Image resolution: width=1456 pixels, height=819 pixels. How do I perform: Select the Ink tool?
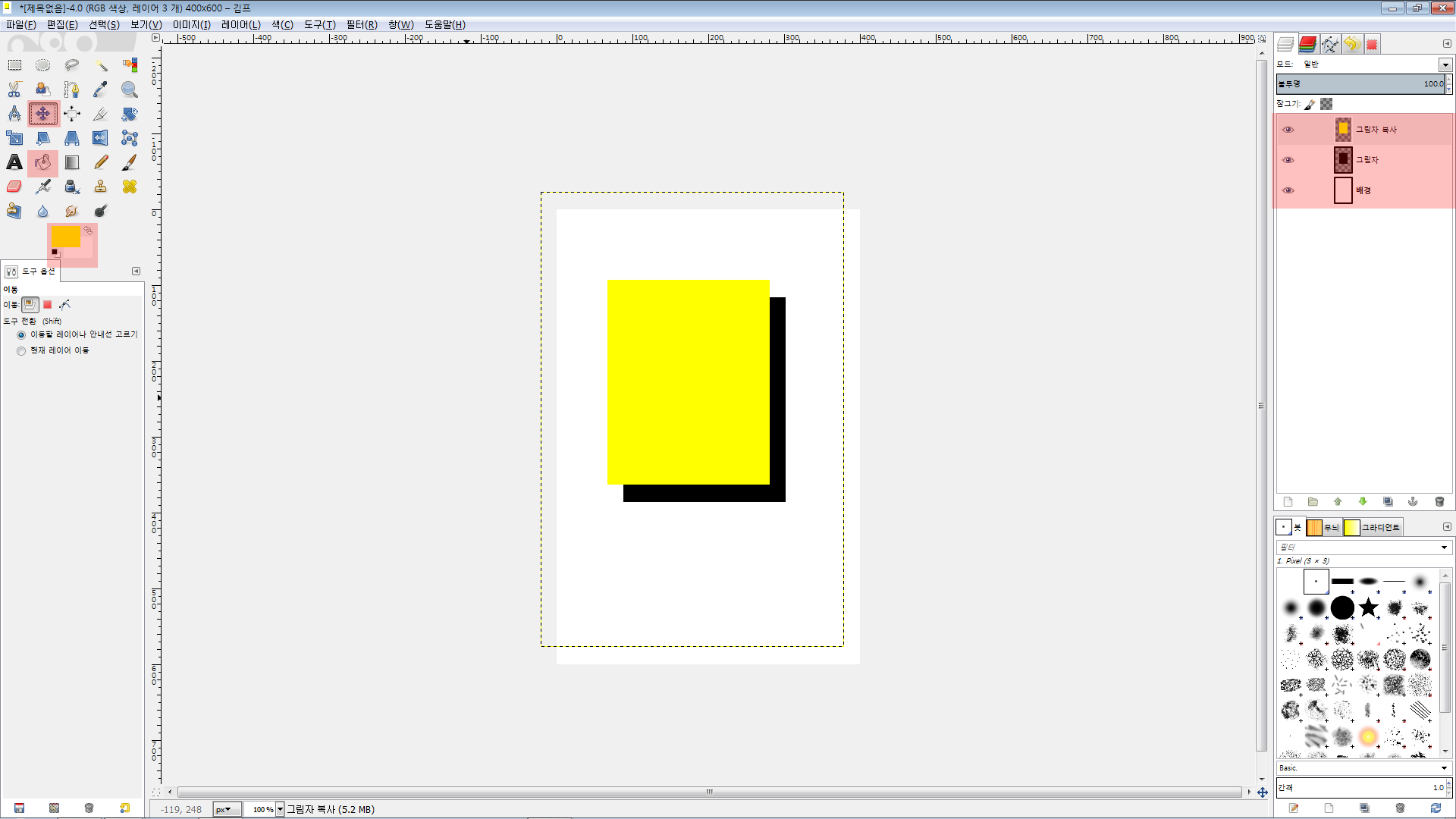72,187
